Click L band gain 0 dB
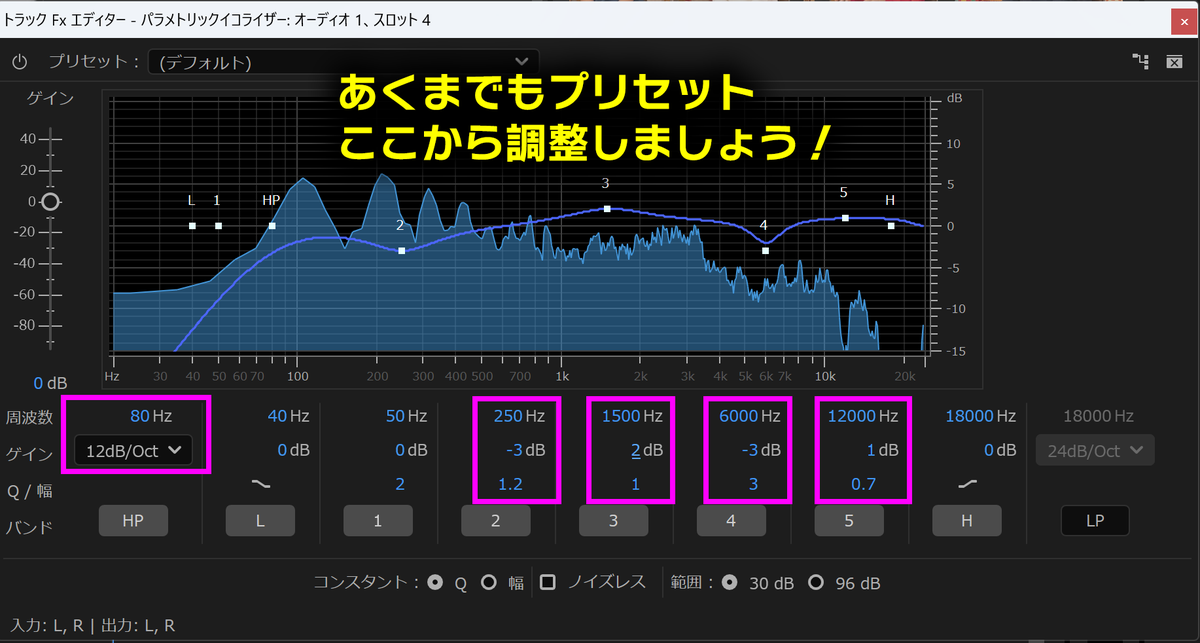Screen dimensions: 1200x643 (293, 450)
